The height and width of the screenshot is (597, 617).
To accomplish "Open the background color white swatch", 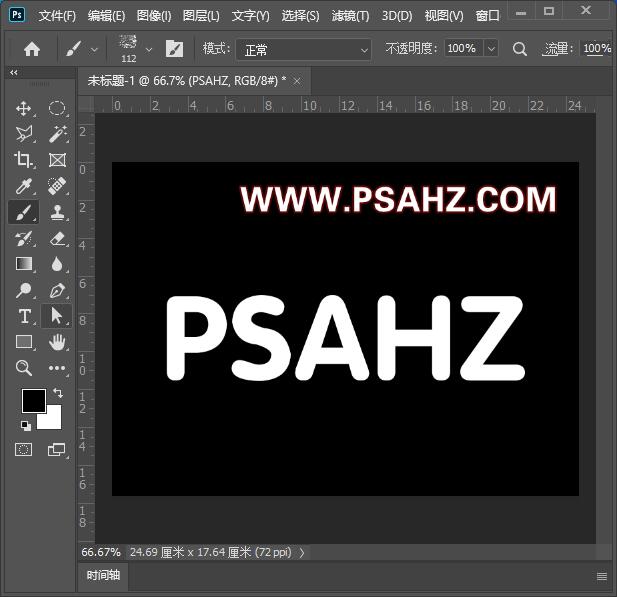I will point(52,419).
